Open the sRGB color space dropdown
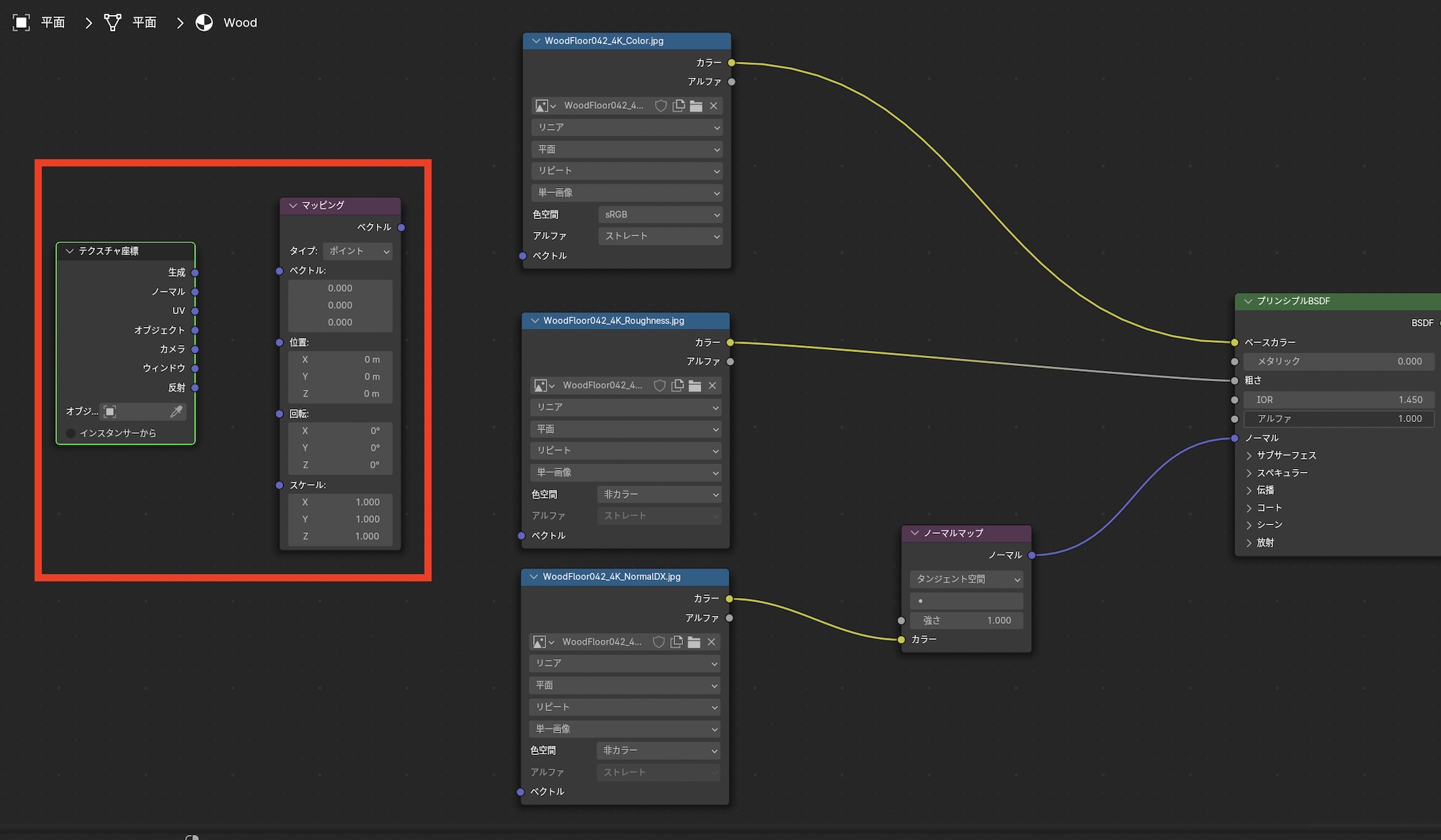The image size is (1441, 840). click(x=660, y=215)
